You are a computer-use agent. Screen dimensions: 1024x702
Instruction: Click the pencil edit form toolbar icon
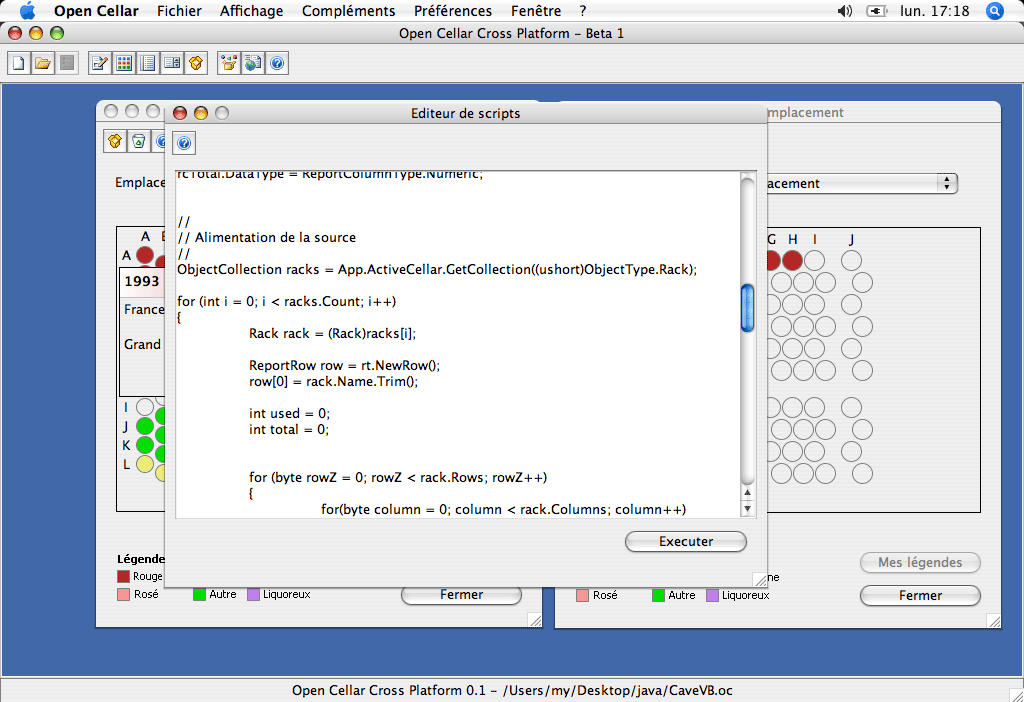[100, 63]
